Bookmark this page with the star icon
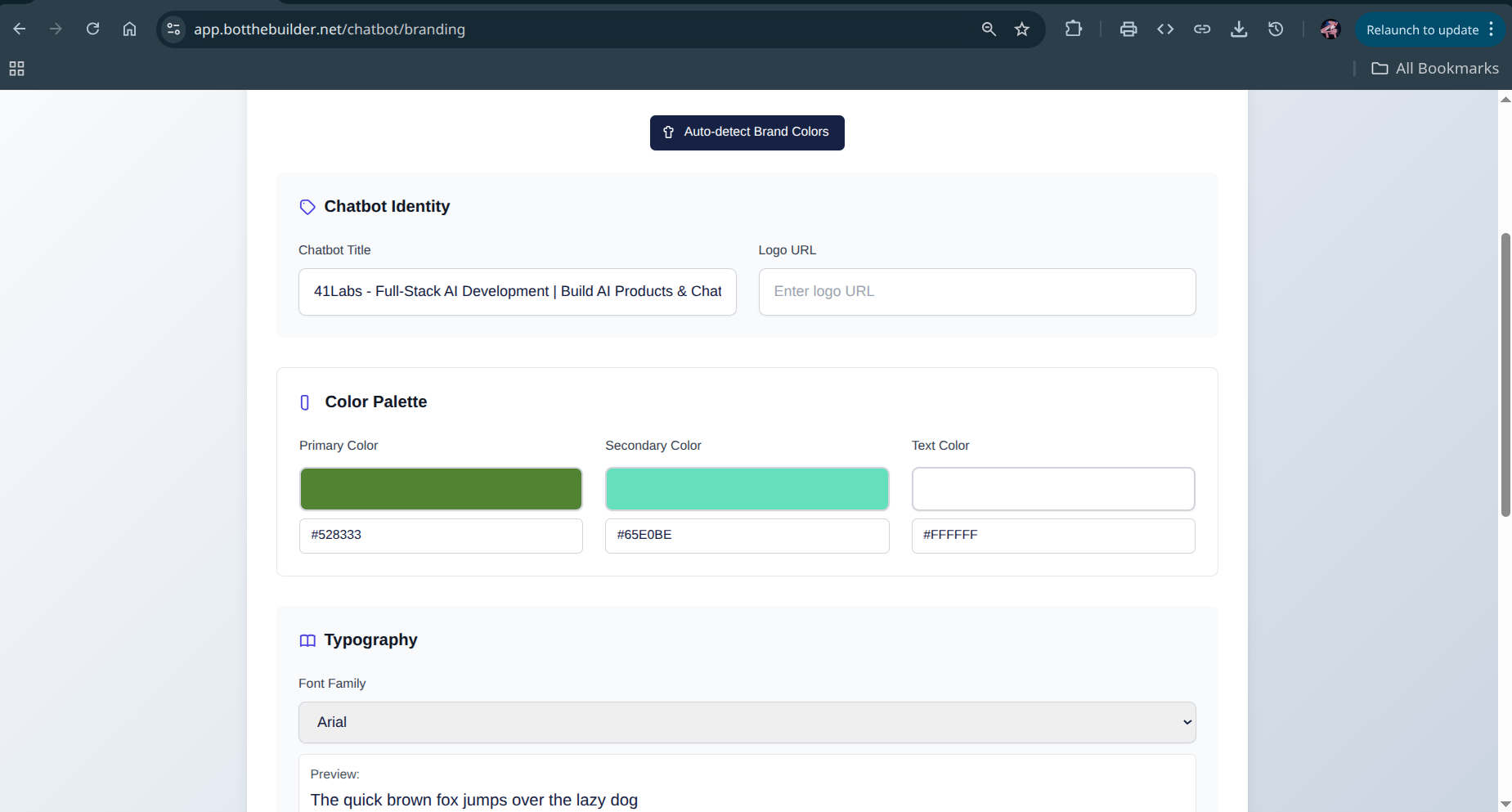The image size is (1512, 812). 1021,29
